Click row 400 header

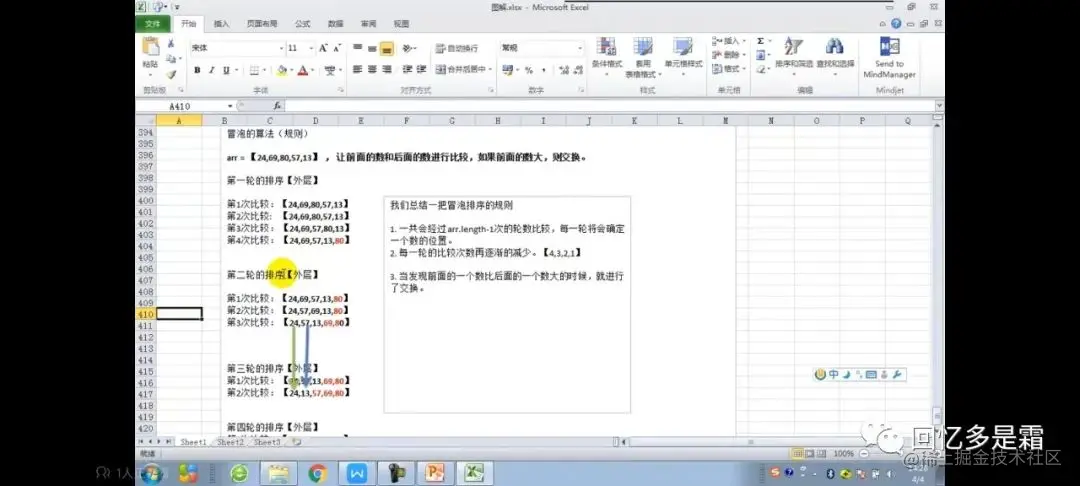coord(145,202)
